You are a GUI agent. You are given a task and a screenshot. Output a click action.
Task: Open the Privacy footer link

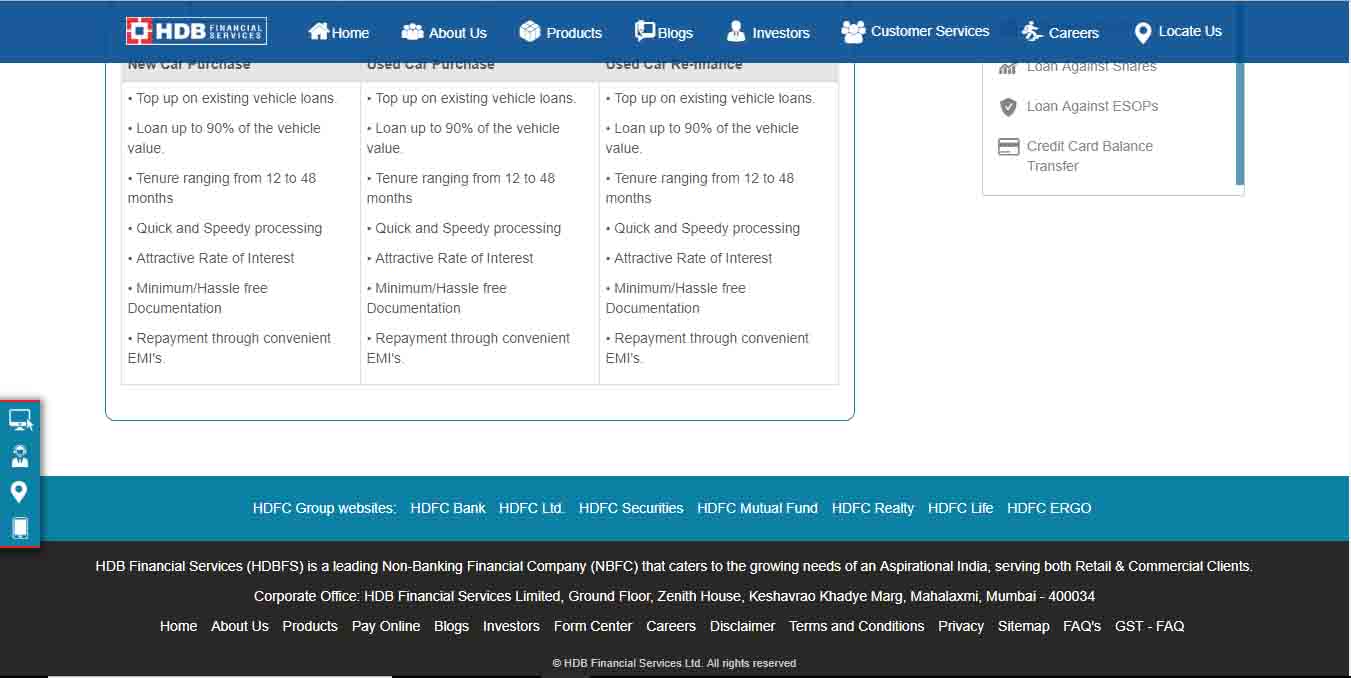point(961,626)
